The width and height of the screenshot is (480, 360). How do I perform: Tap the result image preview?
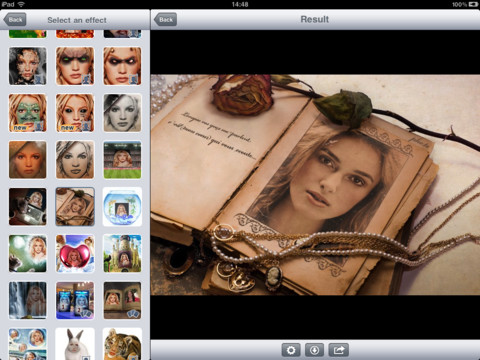click(315, 185)
